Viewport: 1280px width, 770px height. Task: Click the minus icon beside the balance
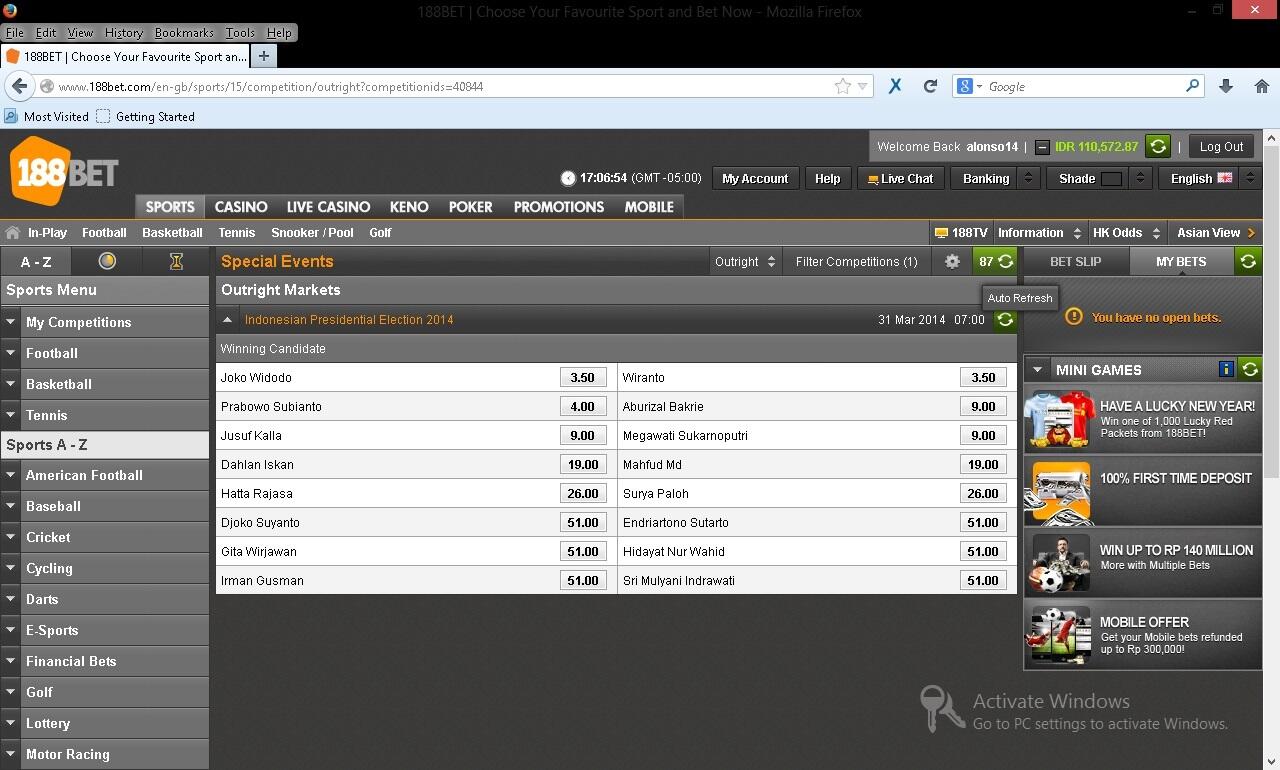[x=1042, y=147]
